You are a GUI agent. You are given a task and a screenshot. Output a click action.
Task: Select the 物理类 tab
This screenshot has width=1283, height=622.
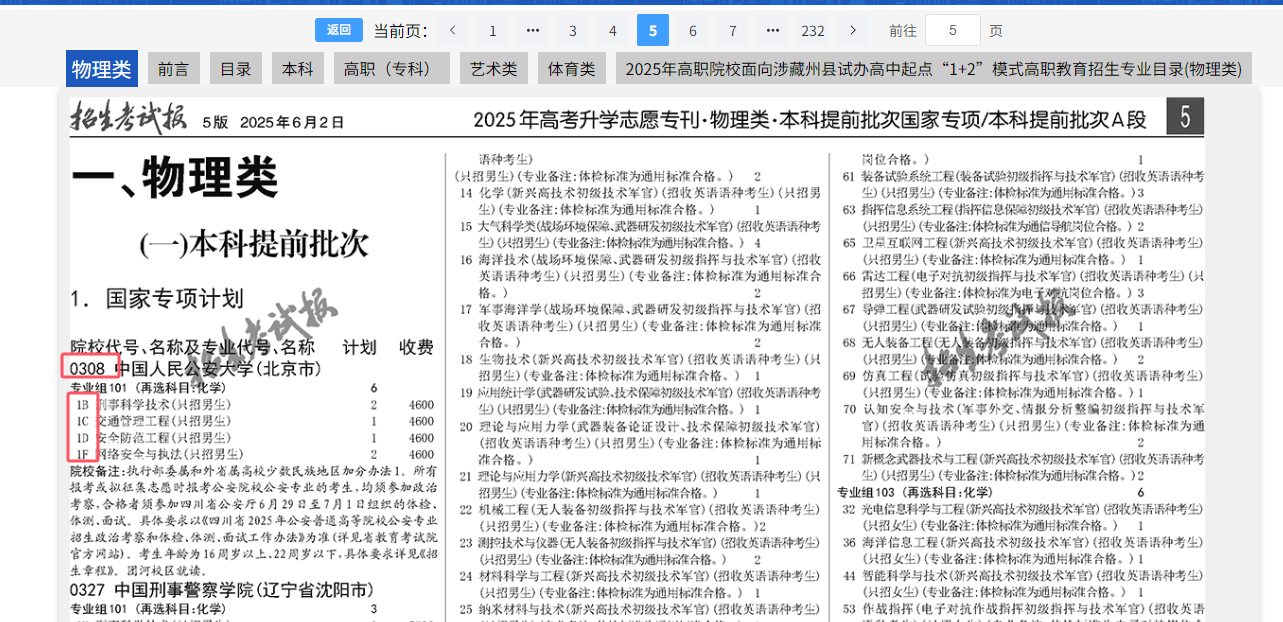102,69
